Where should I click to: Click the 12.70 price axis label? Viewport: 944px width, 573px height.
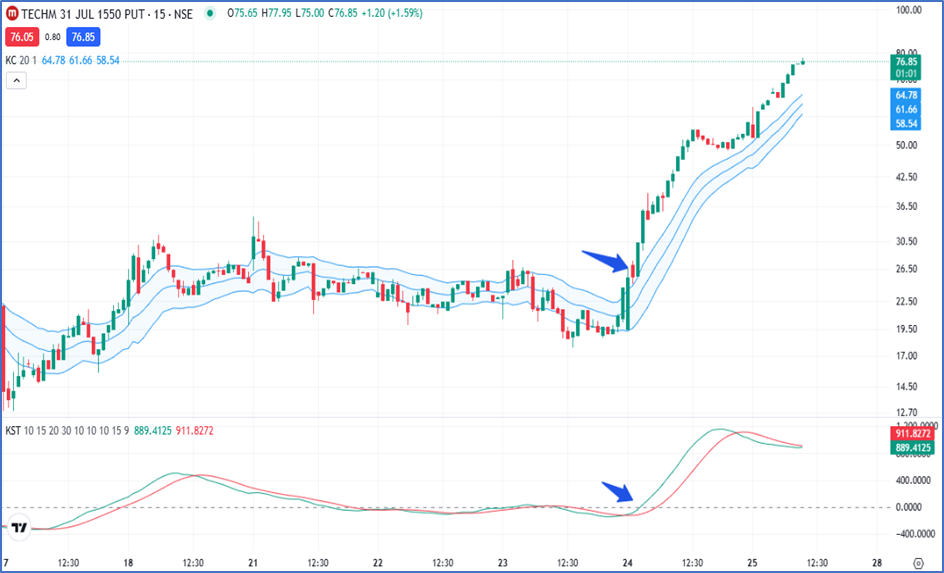tap(906, 412)
